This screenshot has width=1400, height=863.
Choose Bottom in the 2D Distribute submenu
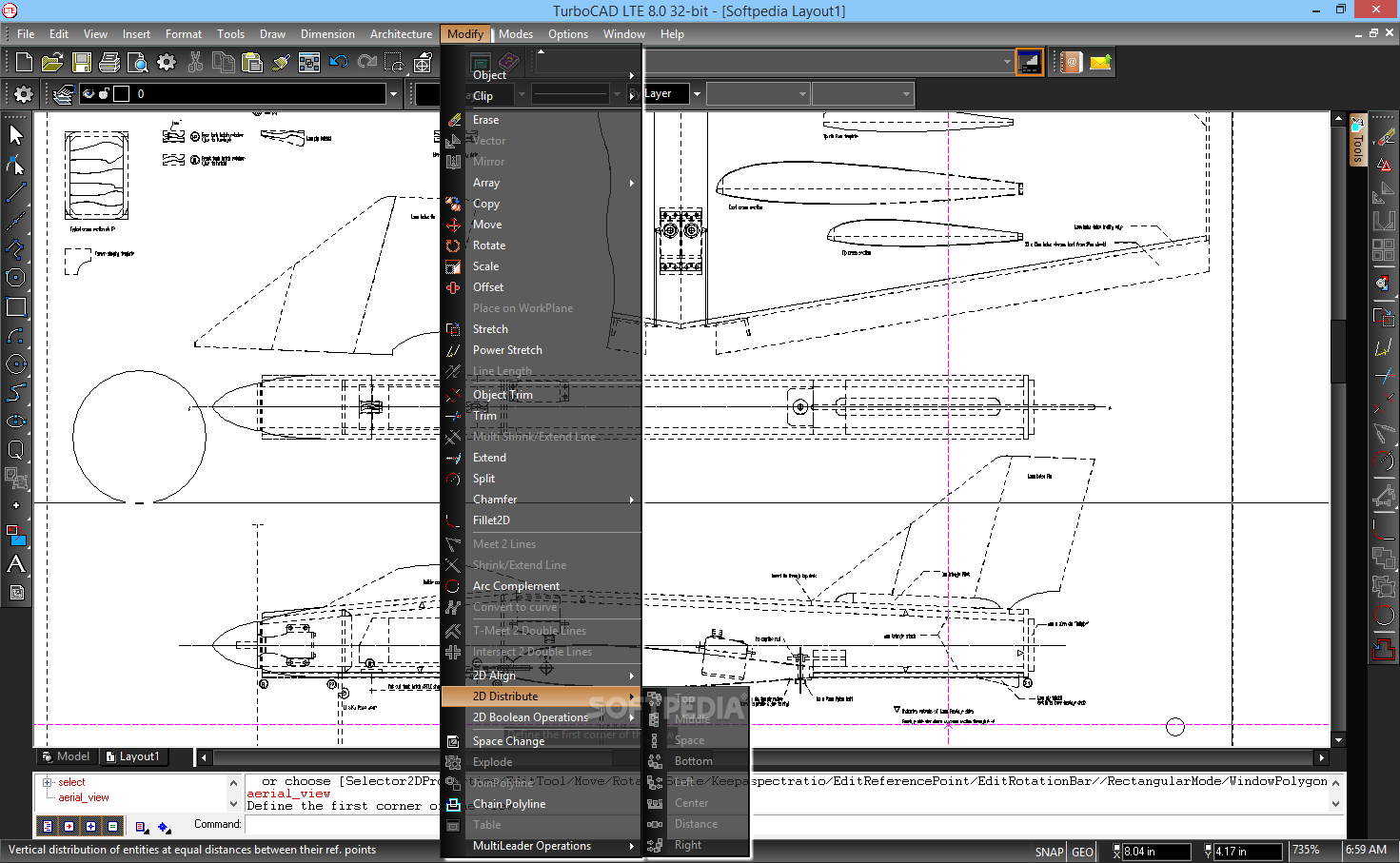pyautogui.click(x=697, y=761)
